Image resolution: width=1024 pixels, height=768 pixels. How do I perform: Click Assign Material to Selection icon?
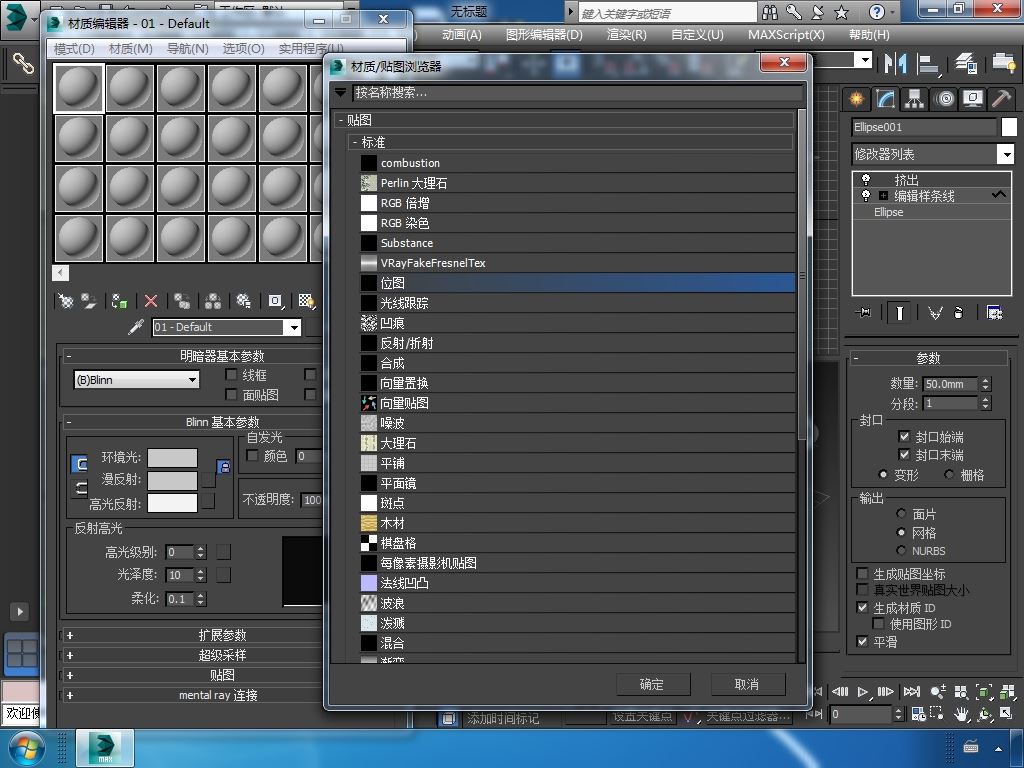click(120, 301)
